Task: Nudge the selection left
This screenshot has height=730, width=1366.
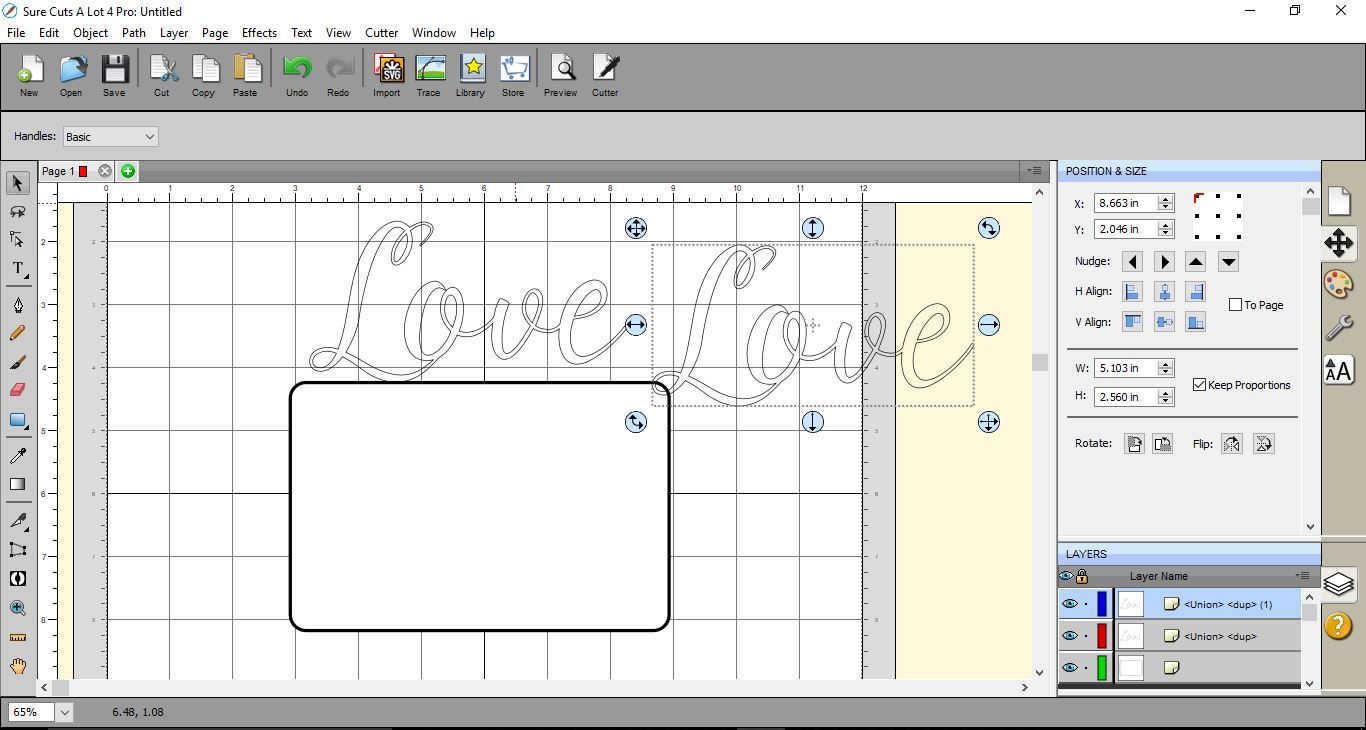Action: (1132, 262)
